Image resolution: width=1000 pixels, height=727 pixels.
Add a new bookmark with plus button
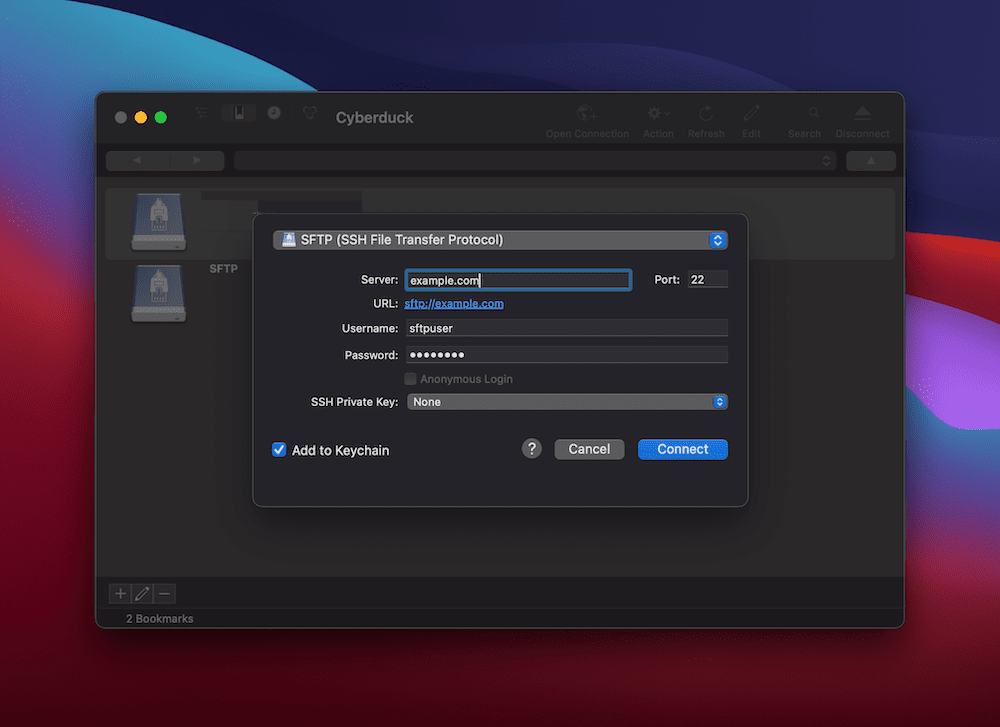[x=120, y=594]
